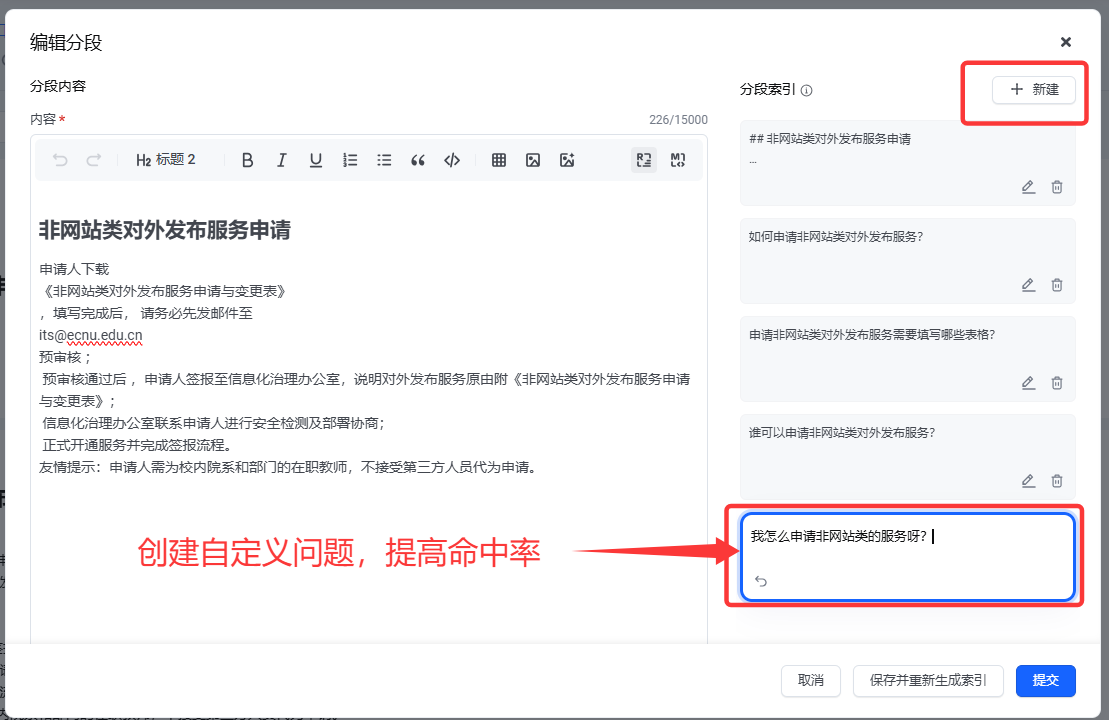Click 保存并重新生成索引 button
This screenshot has width=1109, height=720.
pyautogui.click(x=928, y=680)
